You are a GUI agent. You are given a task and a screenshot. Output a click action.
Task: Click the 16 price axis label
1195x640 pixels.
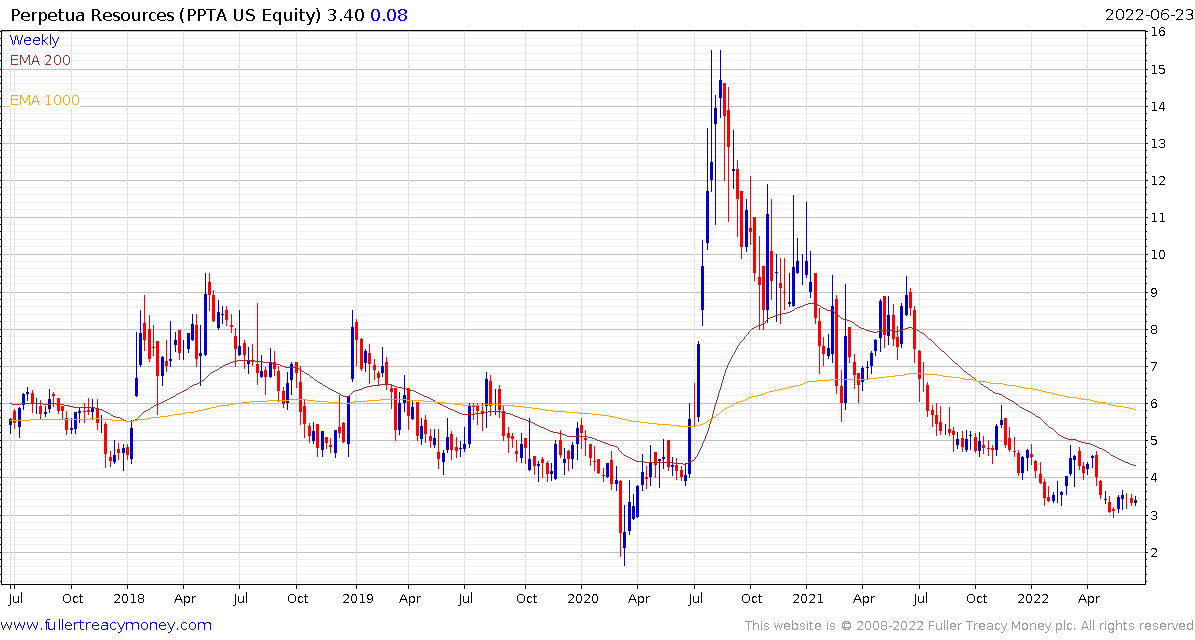coord(1158,32)
